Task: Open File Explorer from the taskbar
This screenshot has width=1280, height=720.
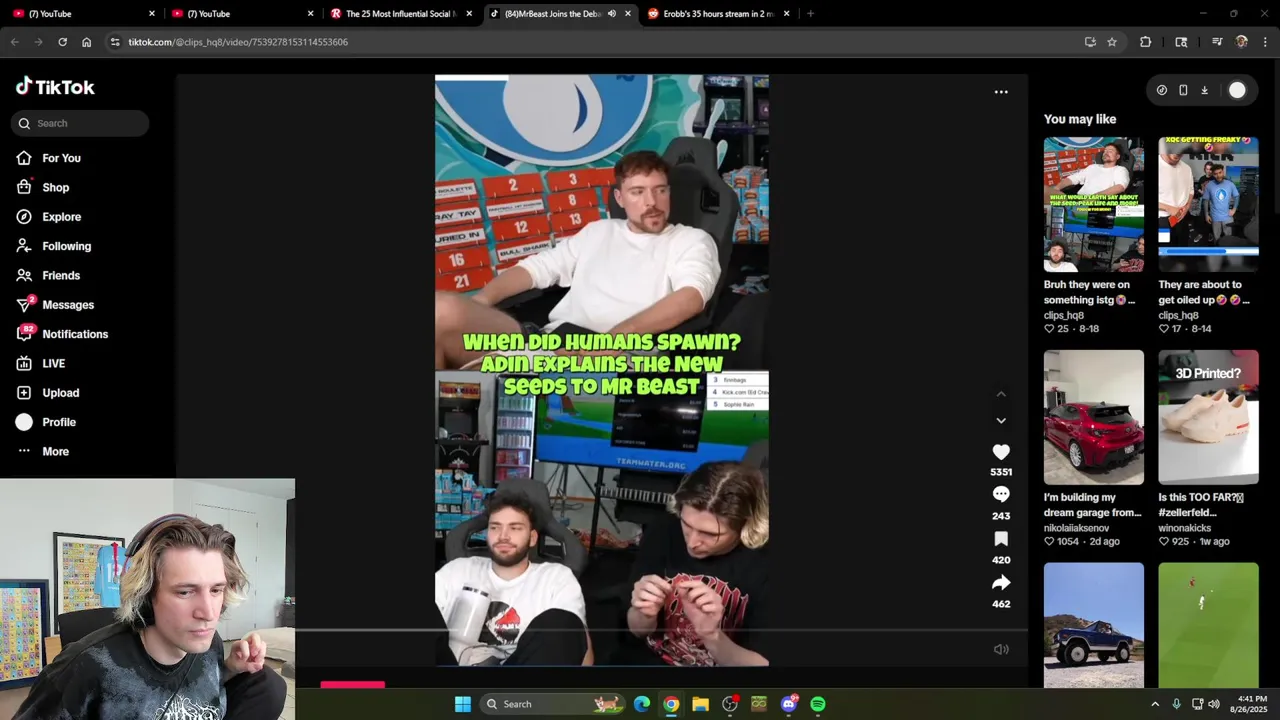Action: [x=700, y=704]
